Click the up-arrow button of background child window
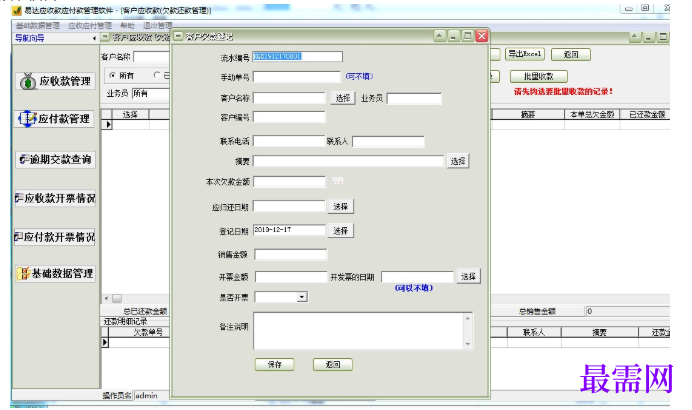692x410 pixels. click(635, 37)
